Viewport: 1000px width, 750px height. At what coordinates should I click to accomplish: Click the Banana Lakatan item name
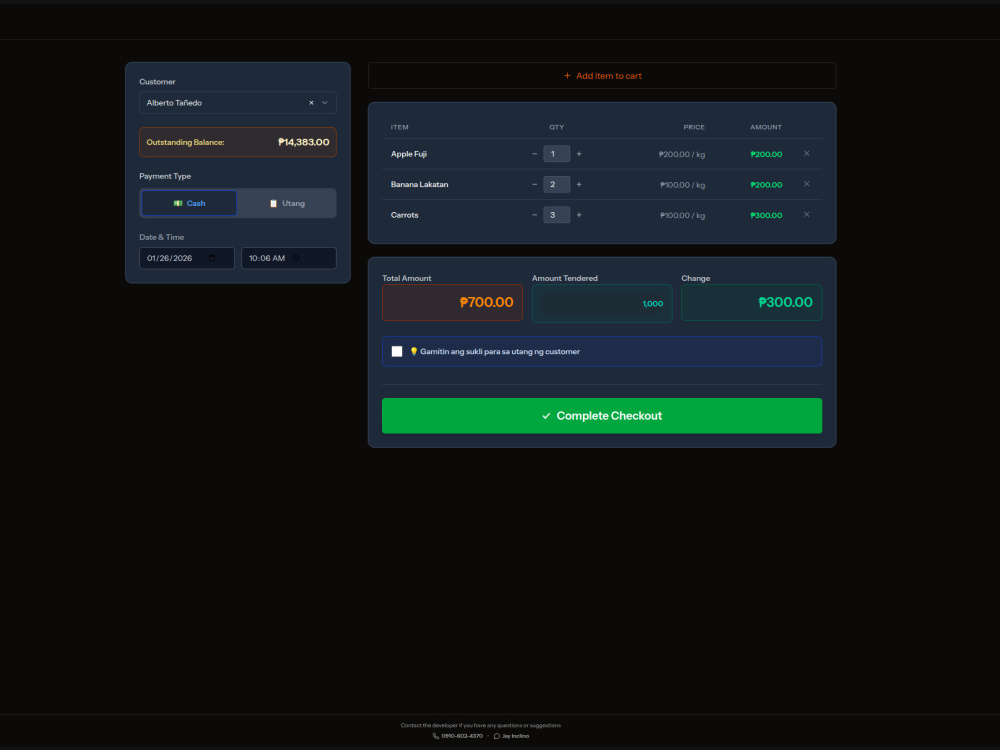pyautogui.click(x=420, y=185)
